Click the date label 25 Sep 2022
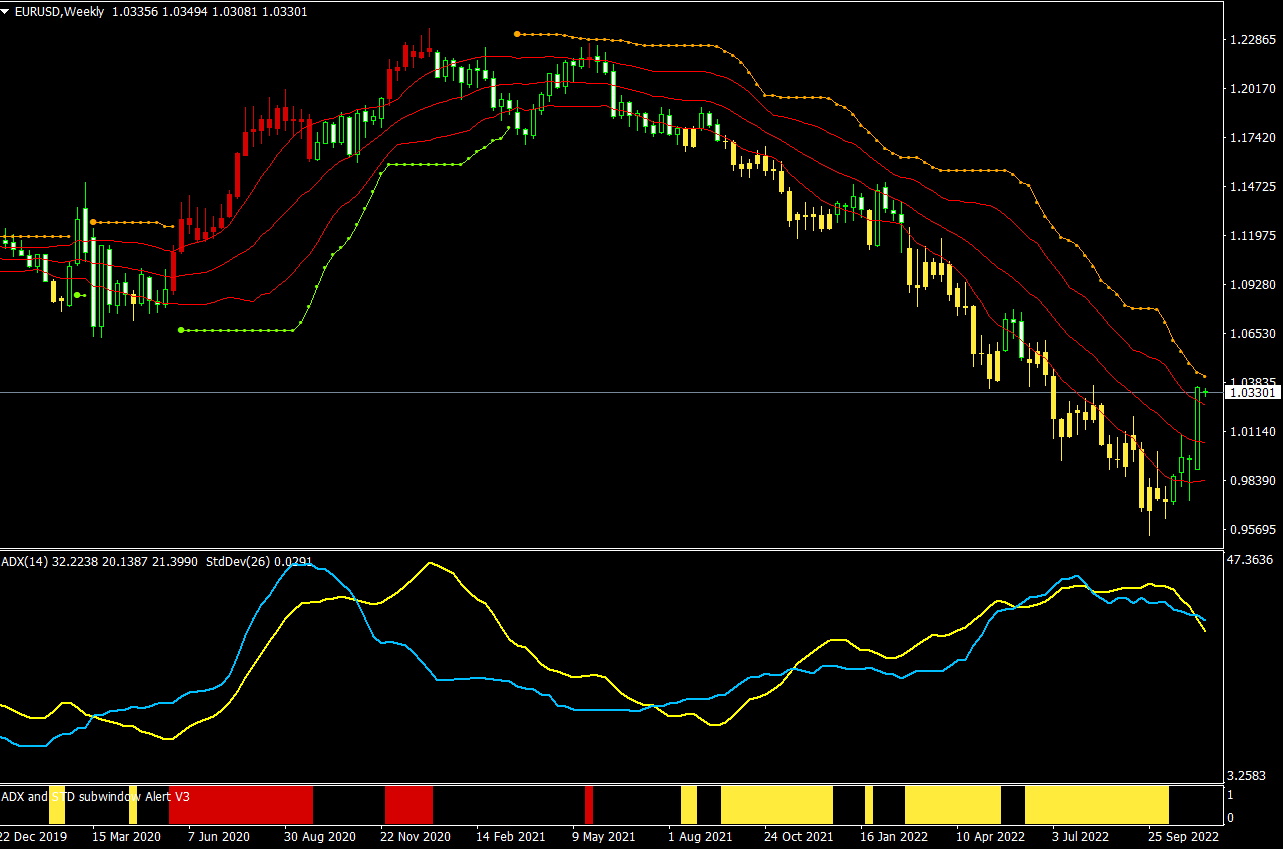Screen dimensions: 1283x849 tap(1183, 836)
